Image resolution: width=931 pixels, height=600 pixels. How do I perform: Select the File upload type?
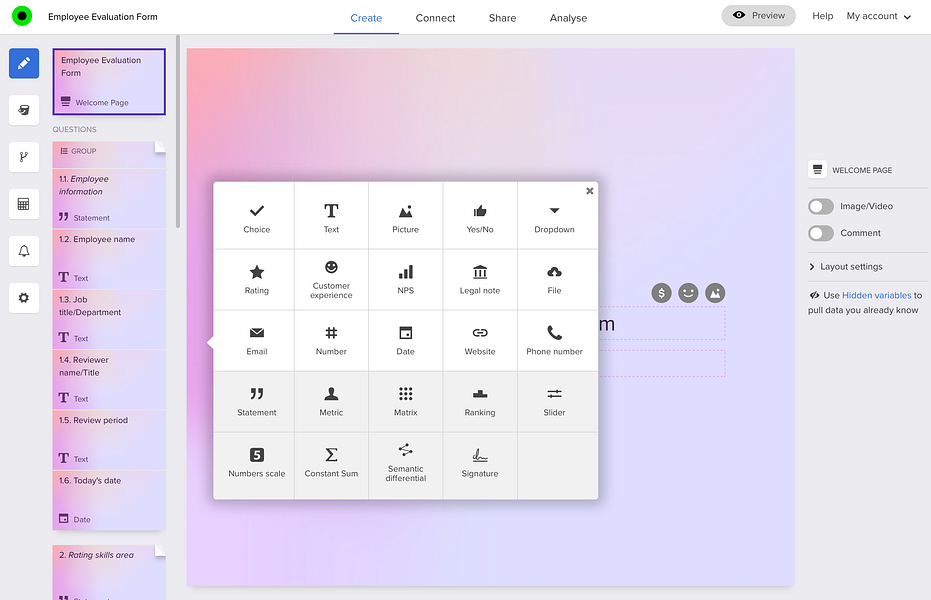pyautogui.click(x=554, y=280)
